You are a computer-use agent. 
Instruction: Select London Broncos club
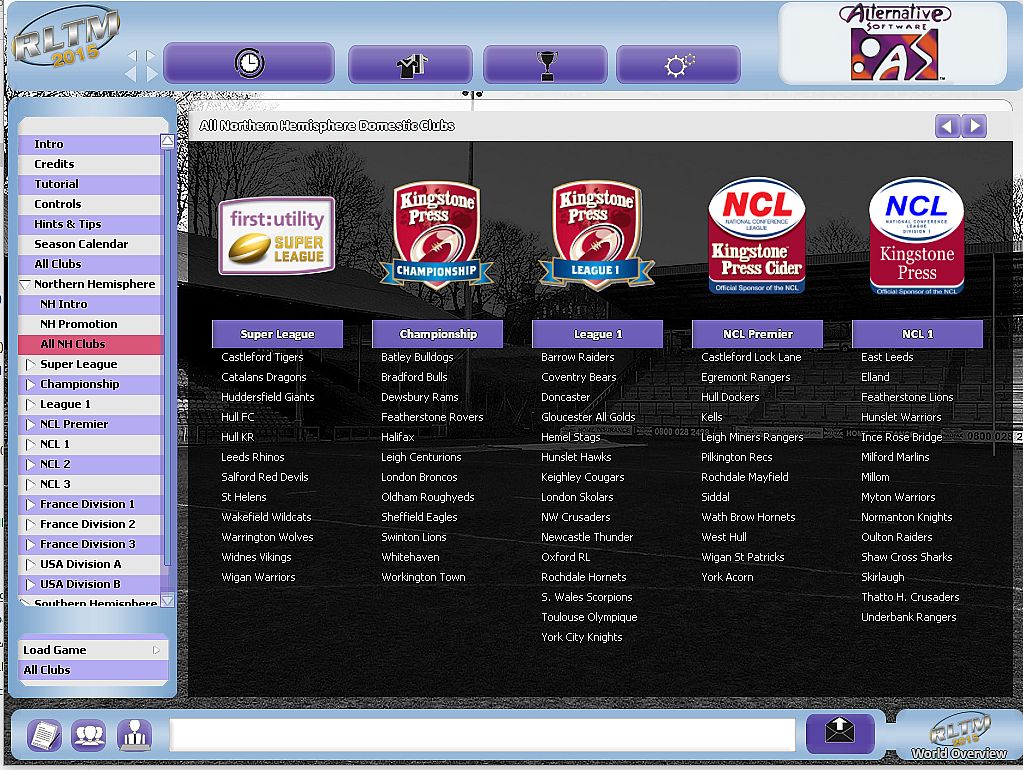tap(420, 478)
